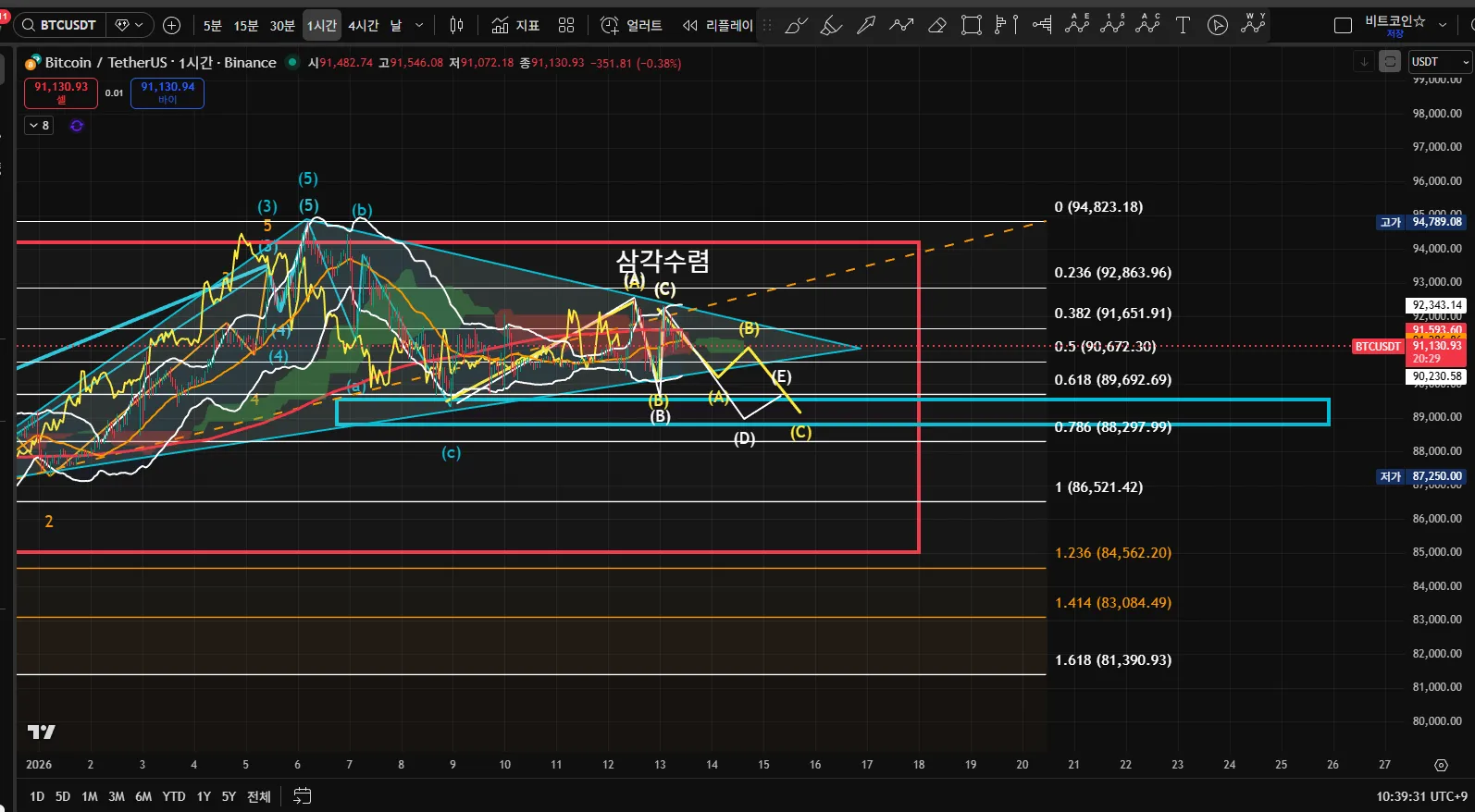The image size is (1475, 812).
Task: Click the BTCUSDT symbol search field
Action: tap(61, 26)
